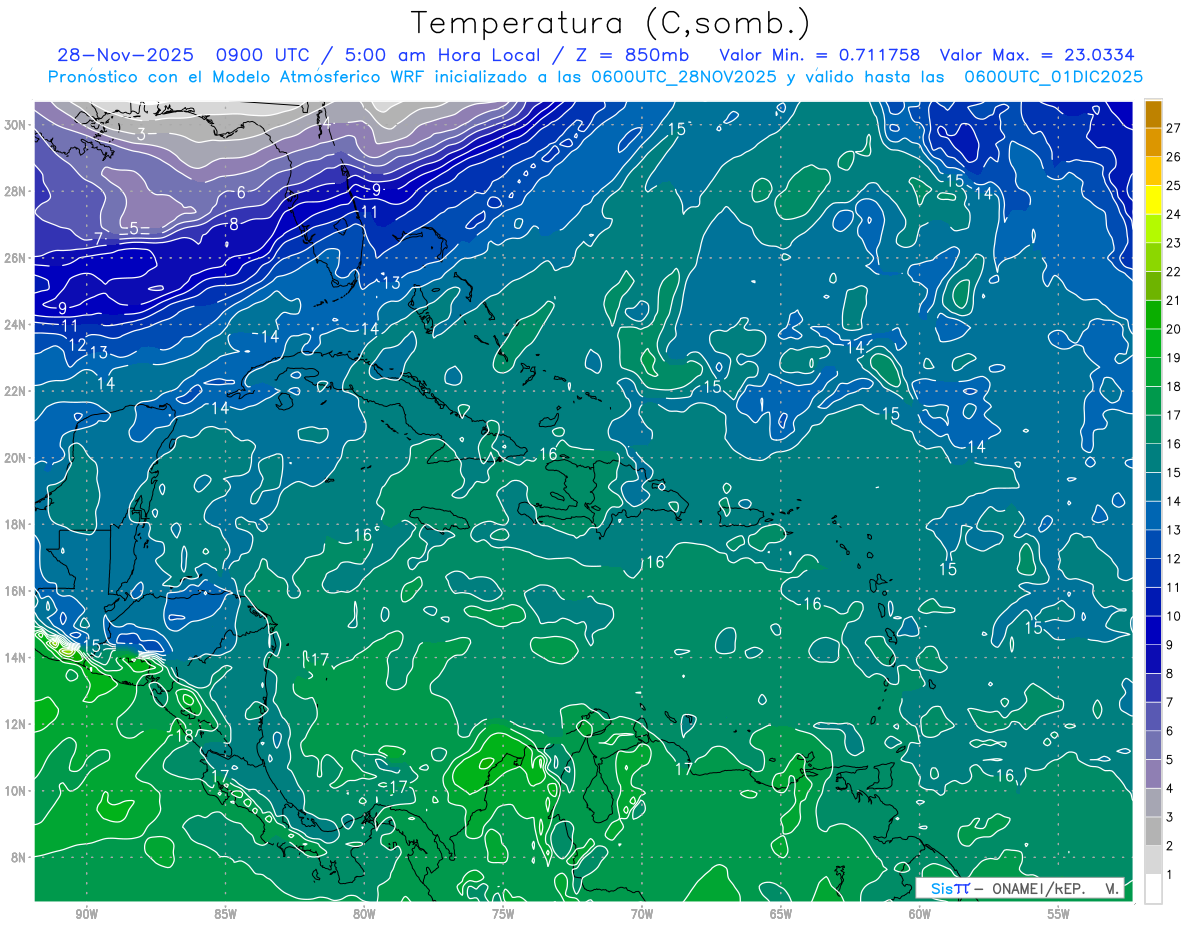
Task: Select 'Valor Max. = 23.0334' text
Action: tap(1039, 55)
